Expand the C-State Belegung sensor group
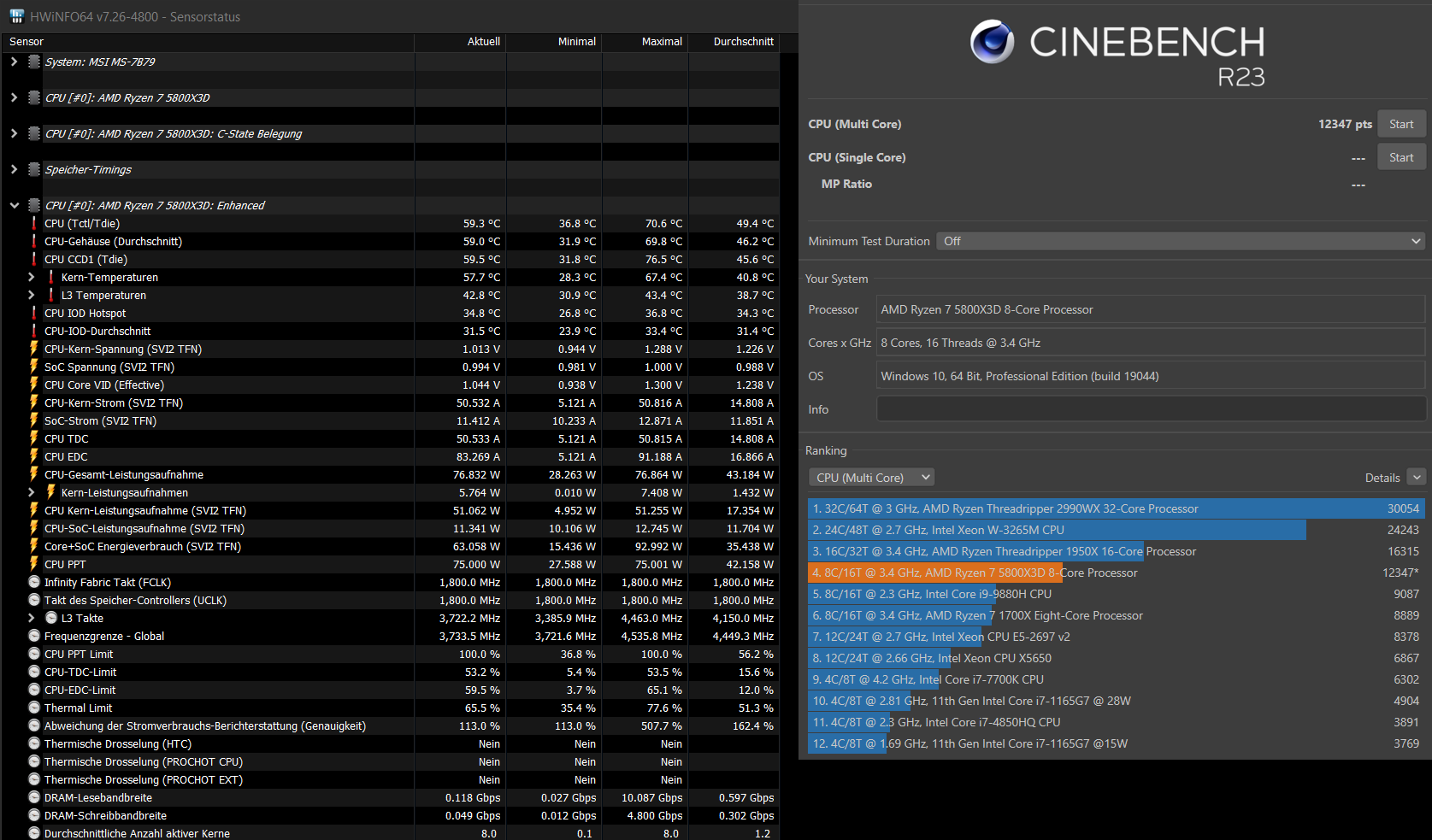1432x840 pixels. point(14,133)
